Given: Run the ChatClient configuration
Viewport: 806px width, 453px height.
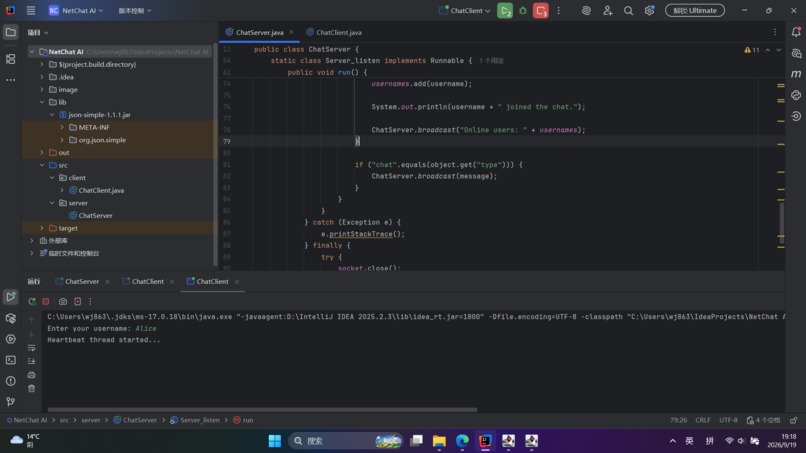Looking at the screenshot, I should [505, 10].
